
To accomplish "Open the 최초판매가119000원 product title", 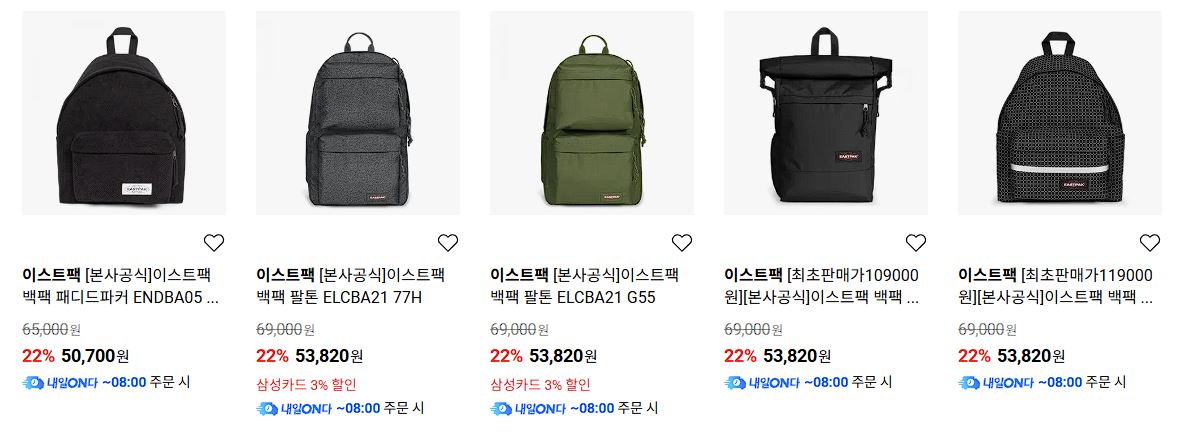I will pyautogui.click(x=1056, y=286).
